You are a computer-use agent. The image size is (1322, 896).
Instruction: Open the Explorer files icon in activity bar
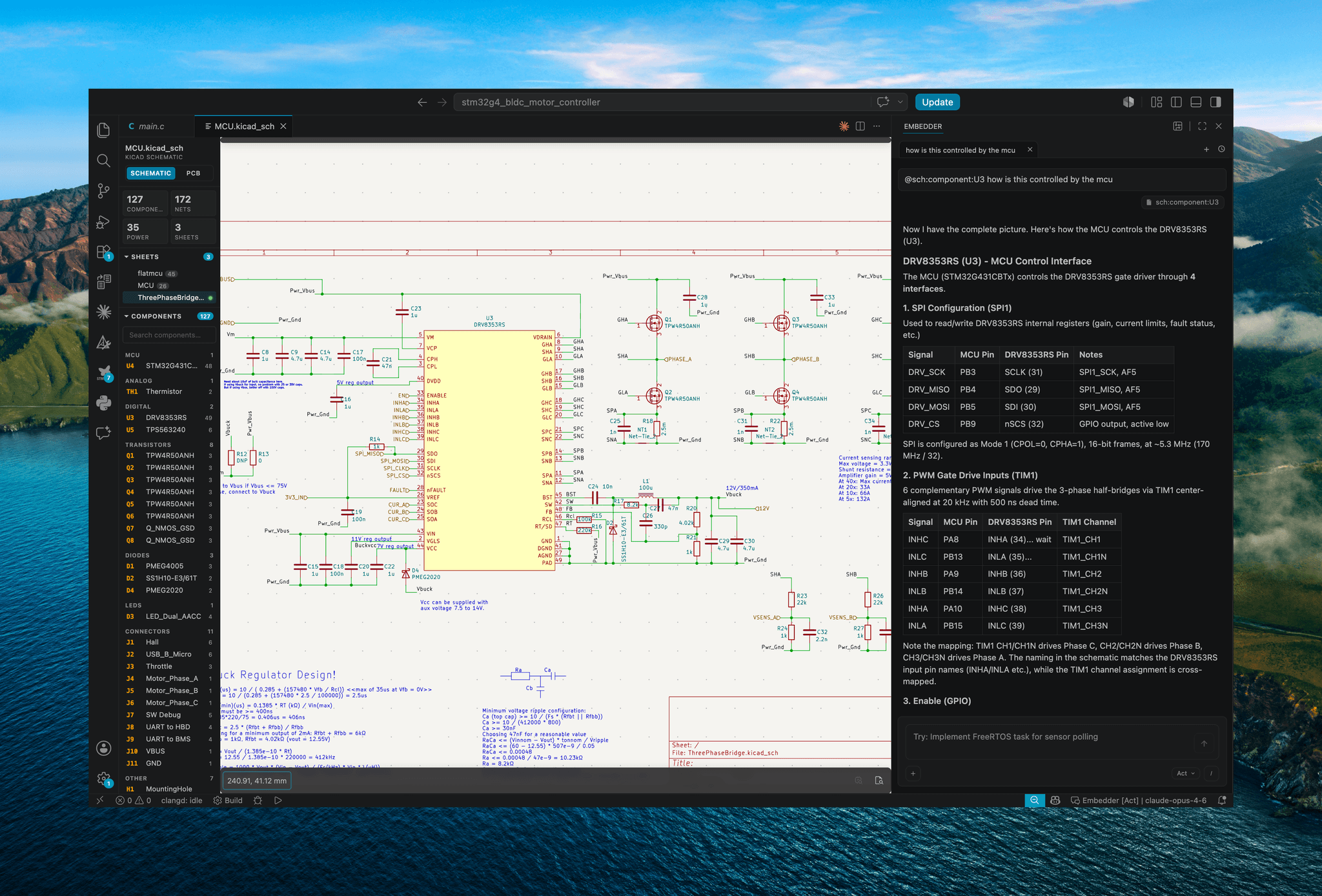(x=103, y=130)
